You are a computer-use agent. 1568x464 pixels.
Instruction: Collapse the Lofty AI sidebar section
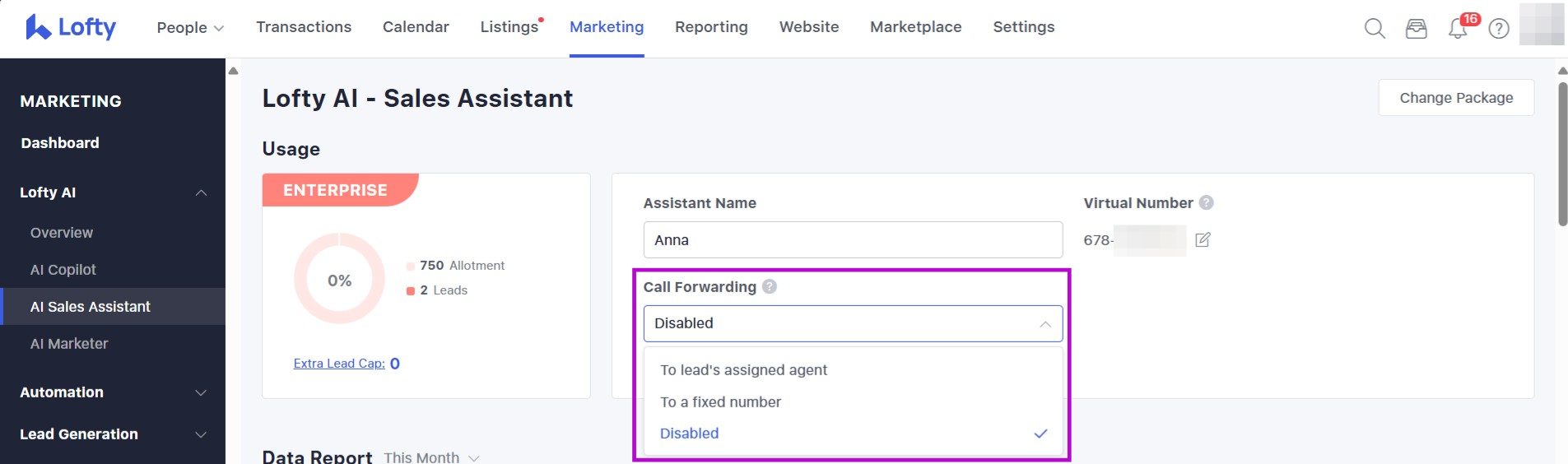coord(113,193)
